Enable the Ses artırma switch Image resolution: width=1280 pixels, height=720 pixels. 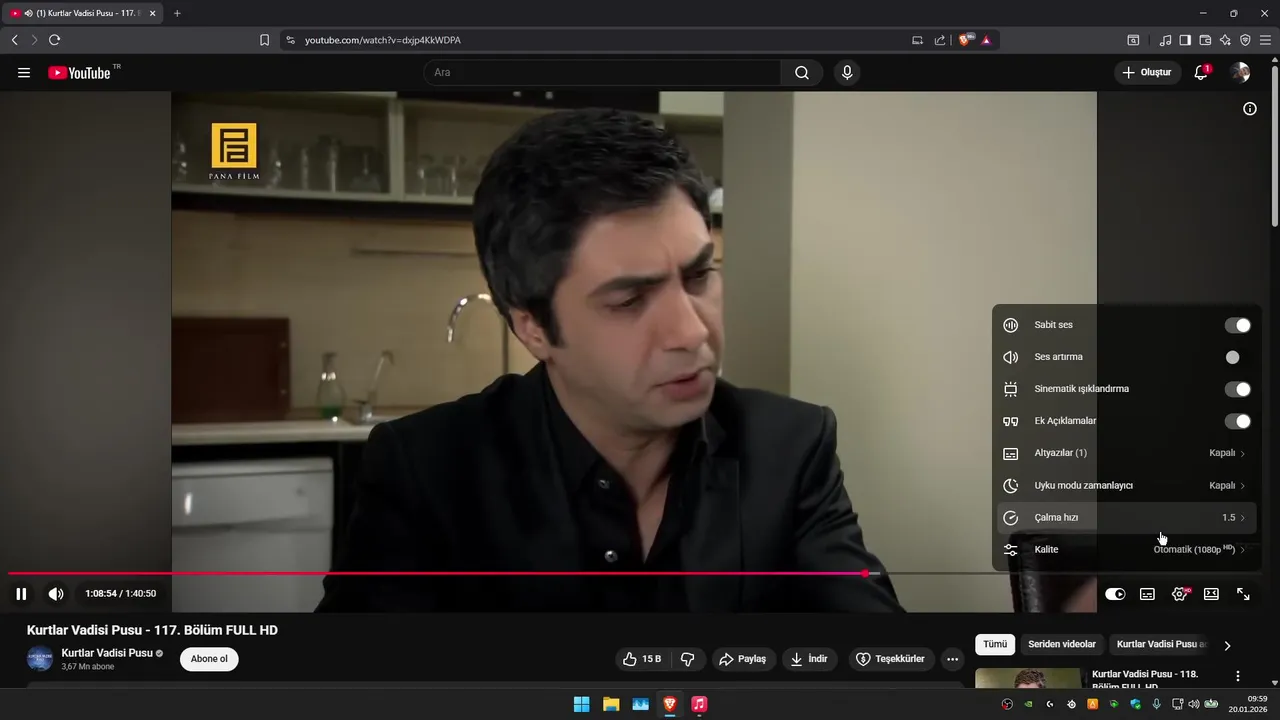pos(1238,357)
